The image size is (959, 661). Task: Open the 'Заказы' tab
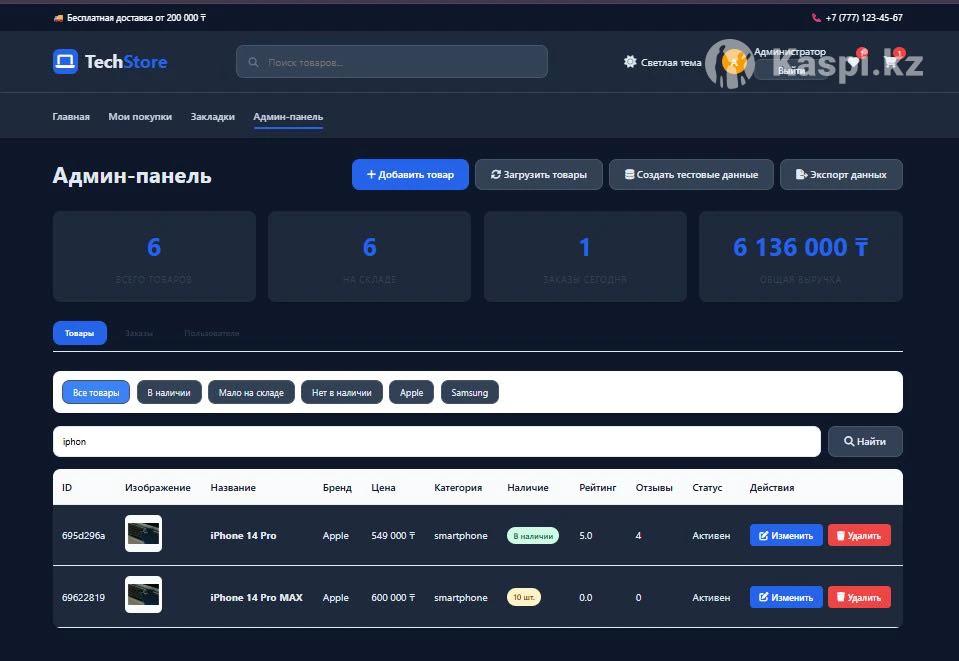(139, 333)
